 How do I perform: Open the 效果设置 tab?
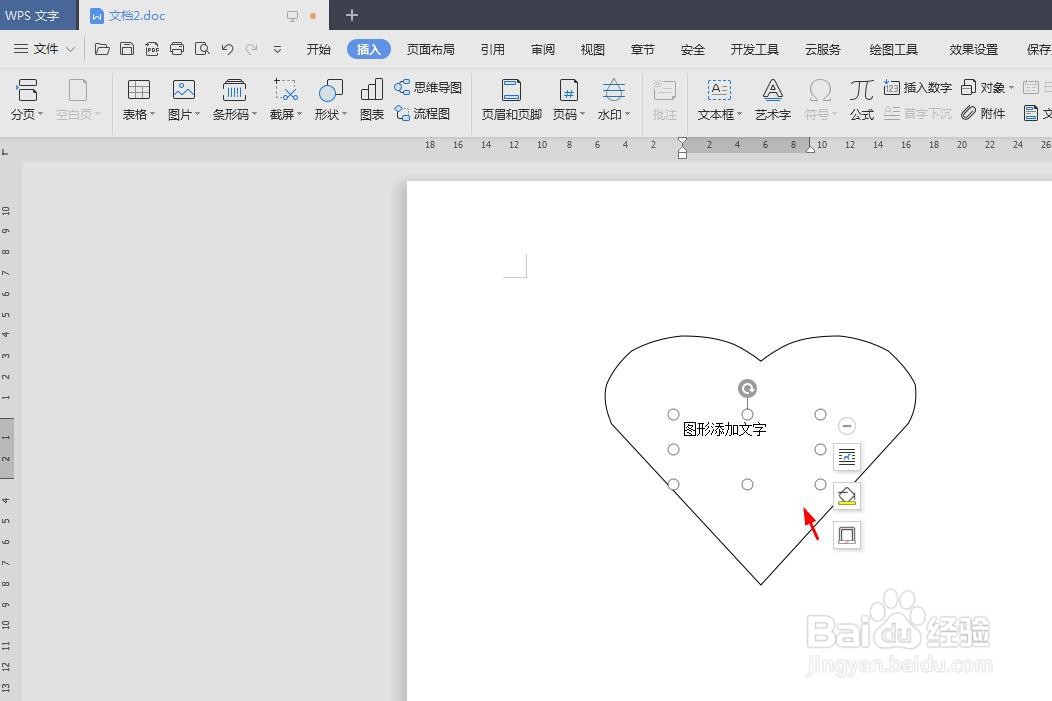(974, 50)
